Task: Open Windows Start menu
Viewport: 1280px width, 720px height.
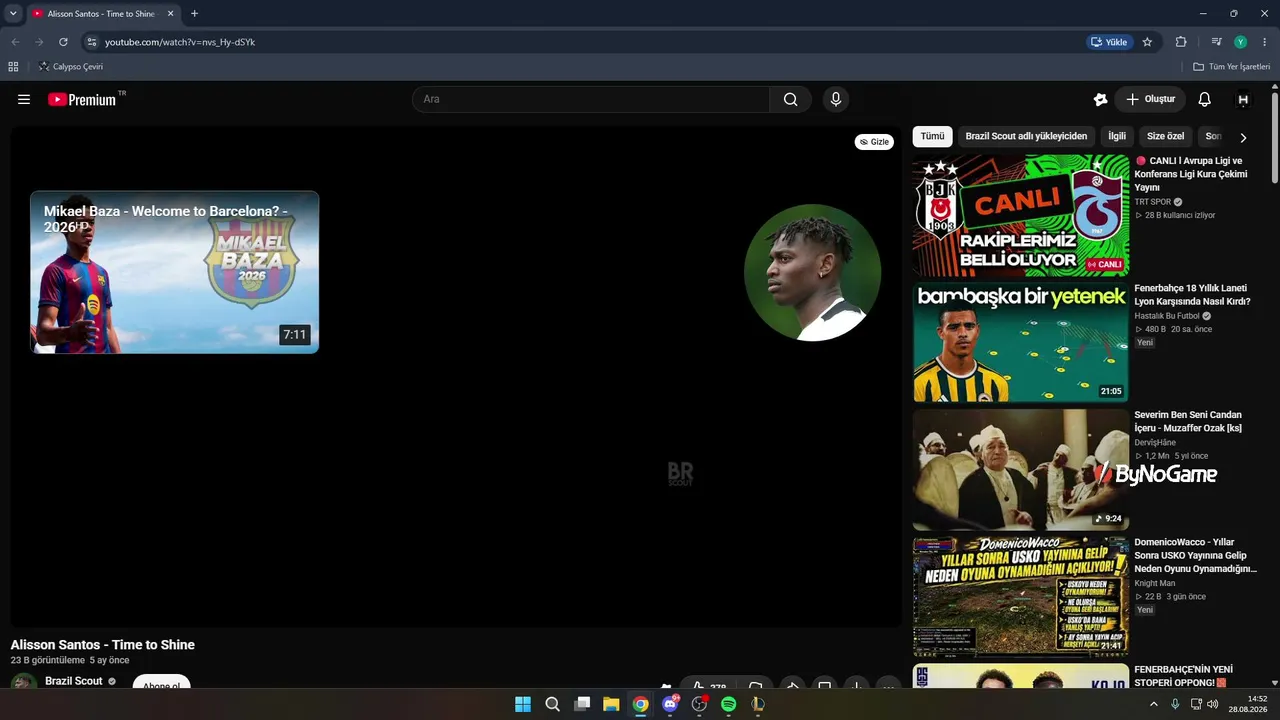Action: [x=523, y=704]
